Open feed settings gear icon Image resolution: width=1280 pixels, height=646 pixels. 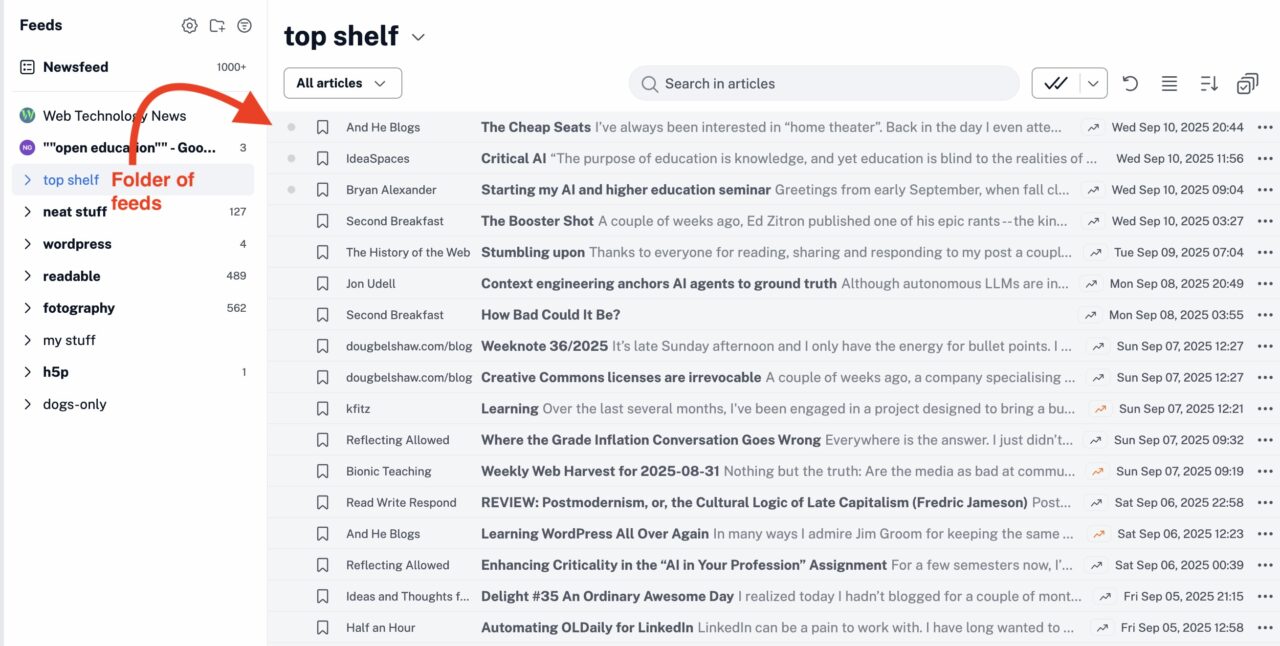tap(189, 26)
